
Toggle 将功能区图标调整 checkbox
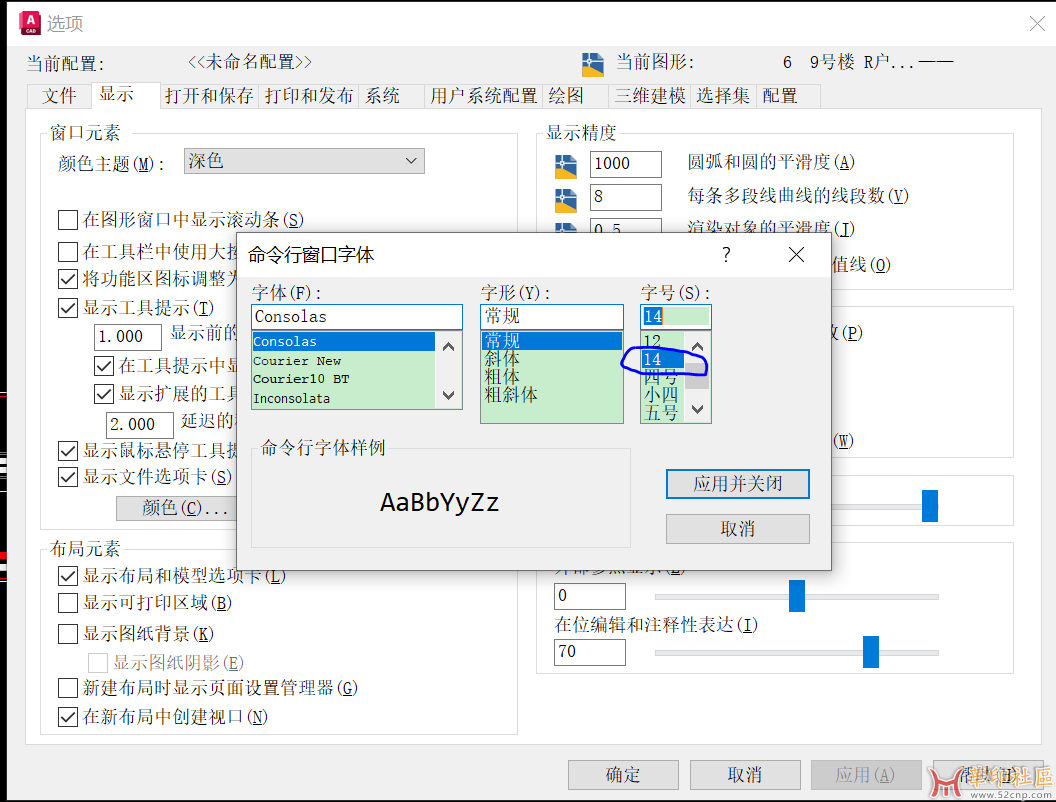(67, 279)
